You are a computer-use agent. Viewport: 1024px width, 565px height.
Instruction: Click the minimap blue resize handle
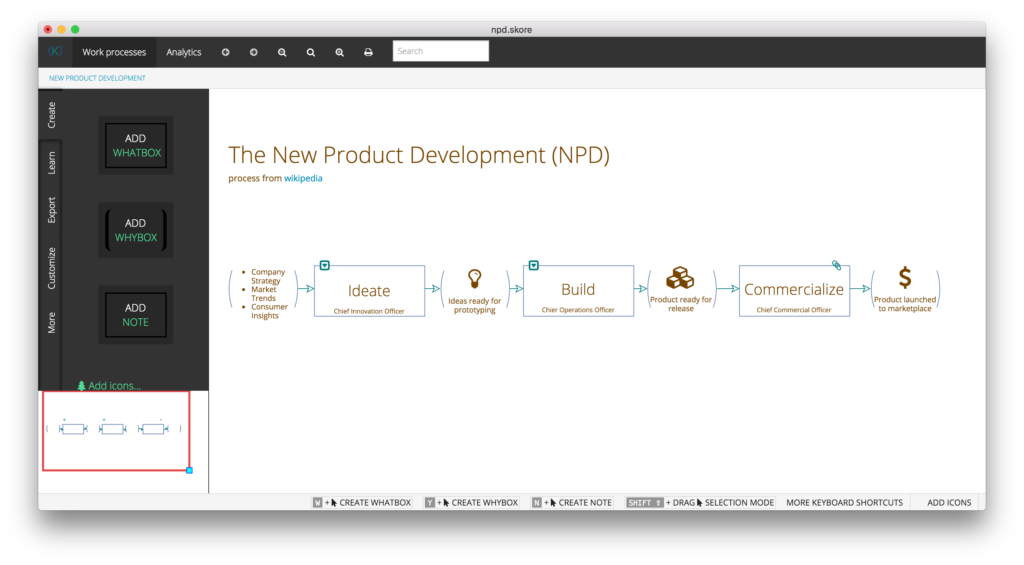pyautogui.click(x=189, y=470)
